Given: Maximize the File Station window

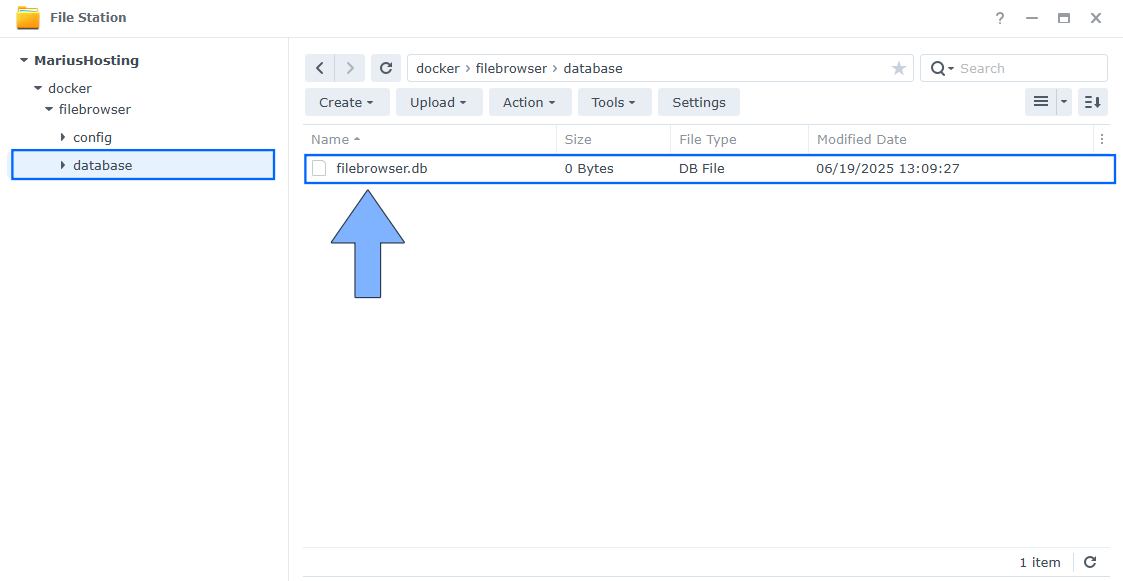Looking at the screenshot, I should 1064,18.
